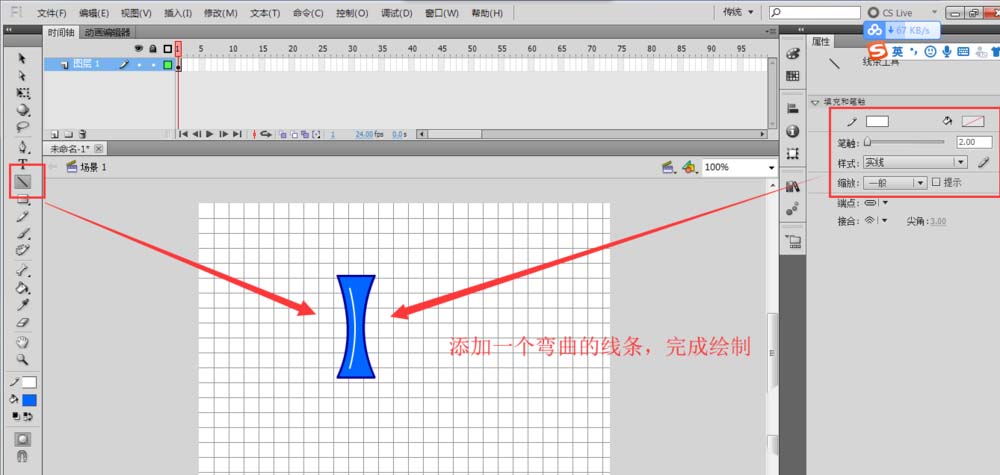Open the scale (缩放) dropdown showing 一般
The width and height of the screenshot is (1000, 475).
(x=894, y=182)
